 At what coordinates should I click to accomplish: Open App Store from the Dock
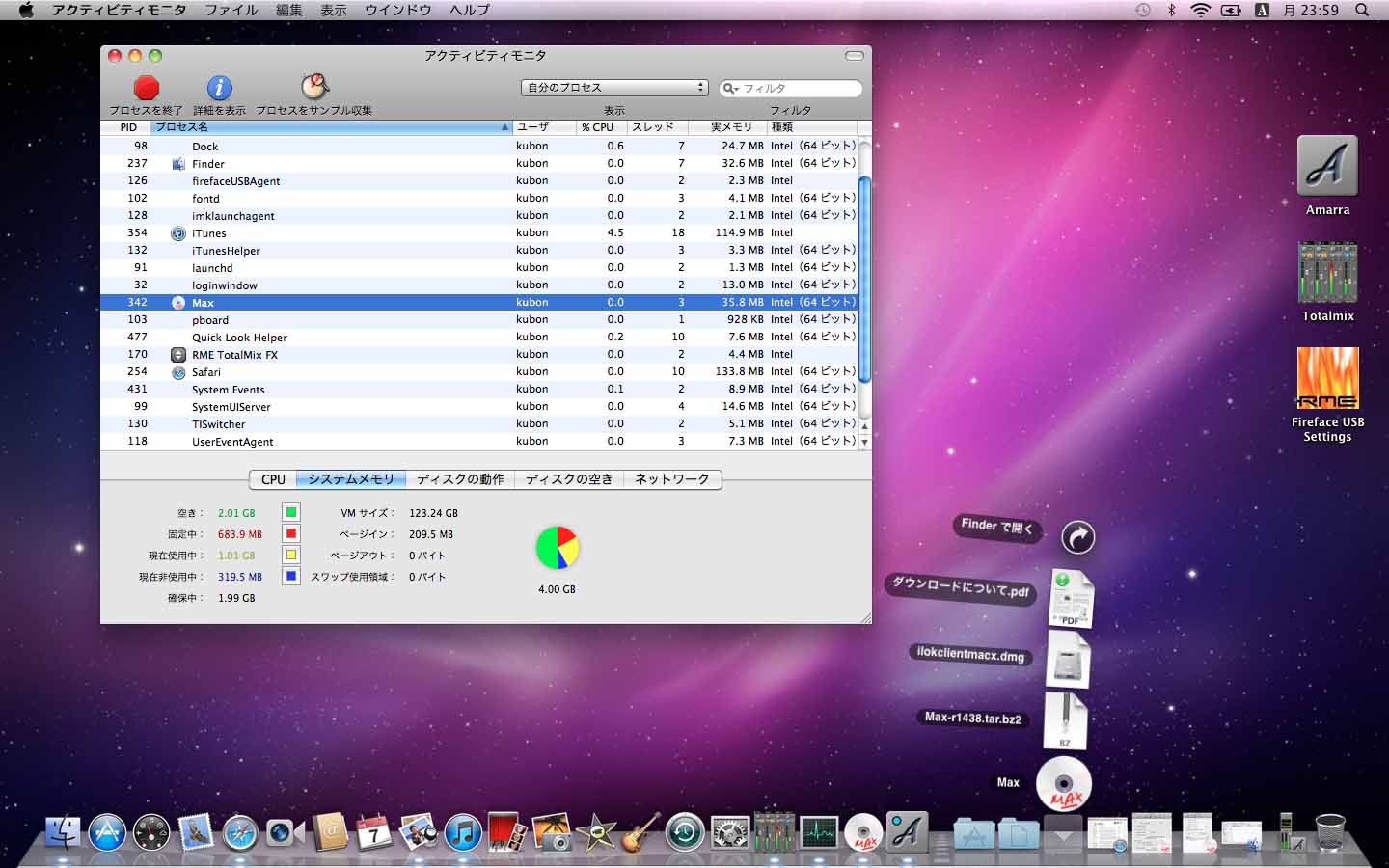(x=107, y=832)
